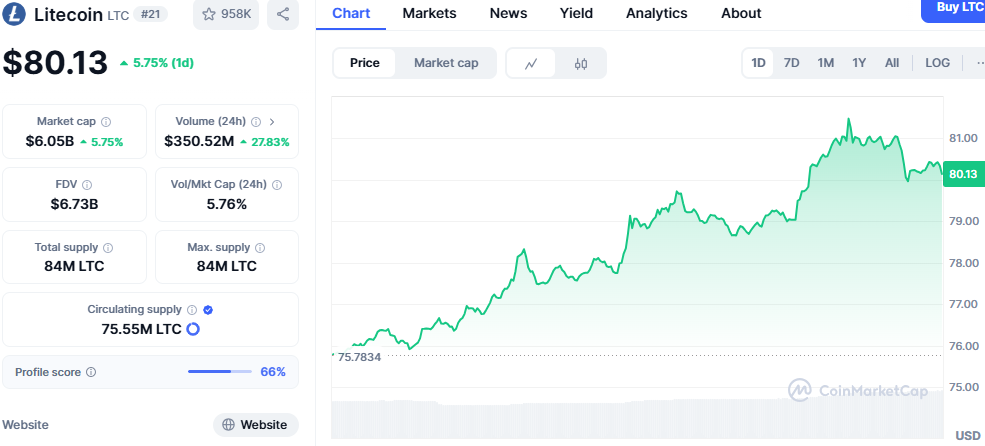
Task: Click the Profile score progress bar
Action: [220, 372]
